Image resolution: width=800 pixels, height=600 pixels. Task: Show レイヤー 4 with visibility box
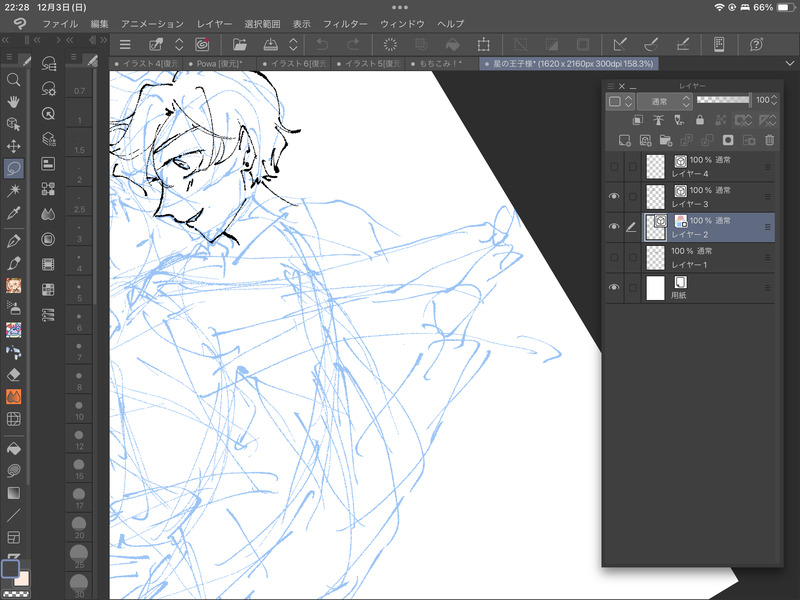pyautogui.click(x=614, y=167)
